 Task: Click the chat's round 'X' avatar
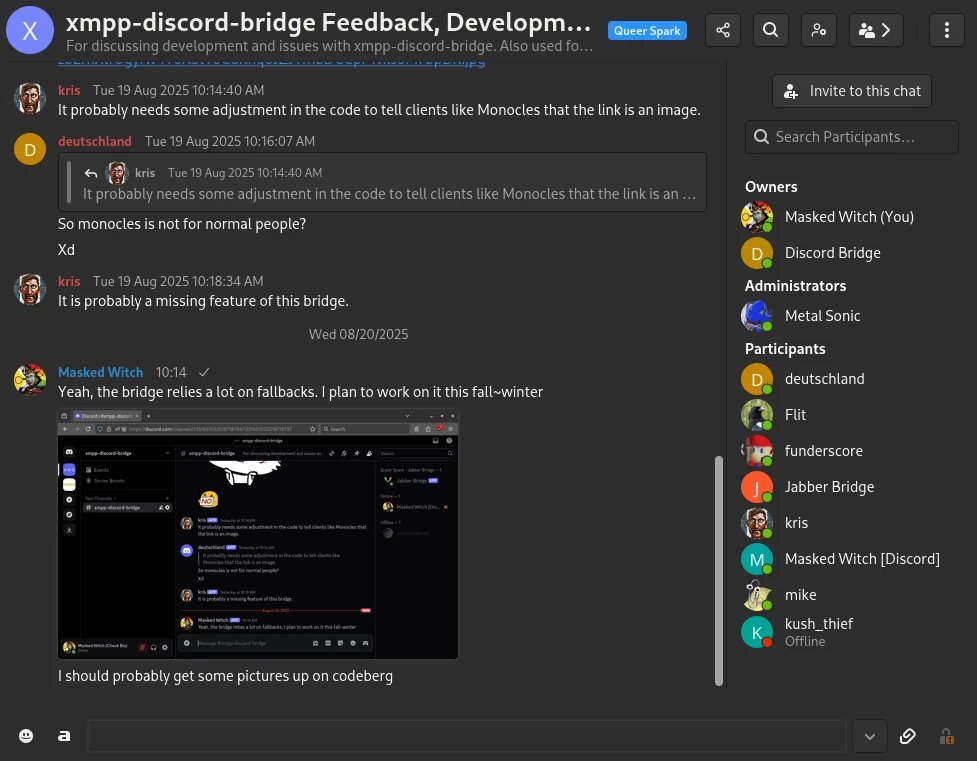coord(30,30)
